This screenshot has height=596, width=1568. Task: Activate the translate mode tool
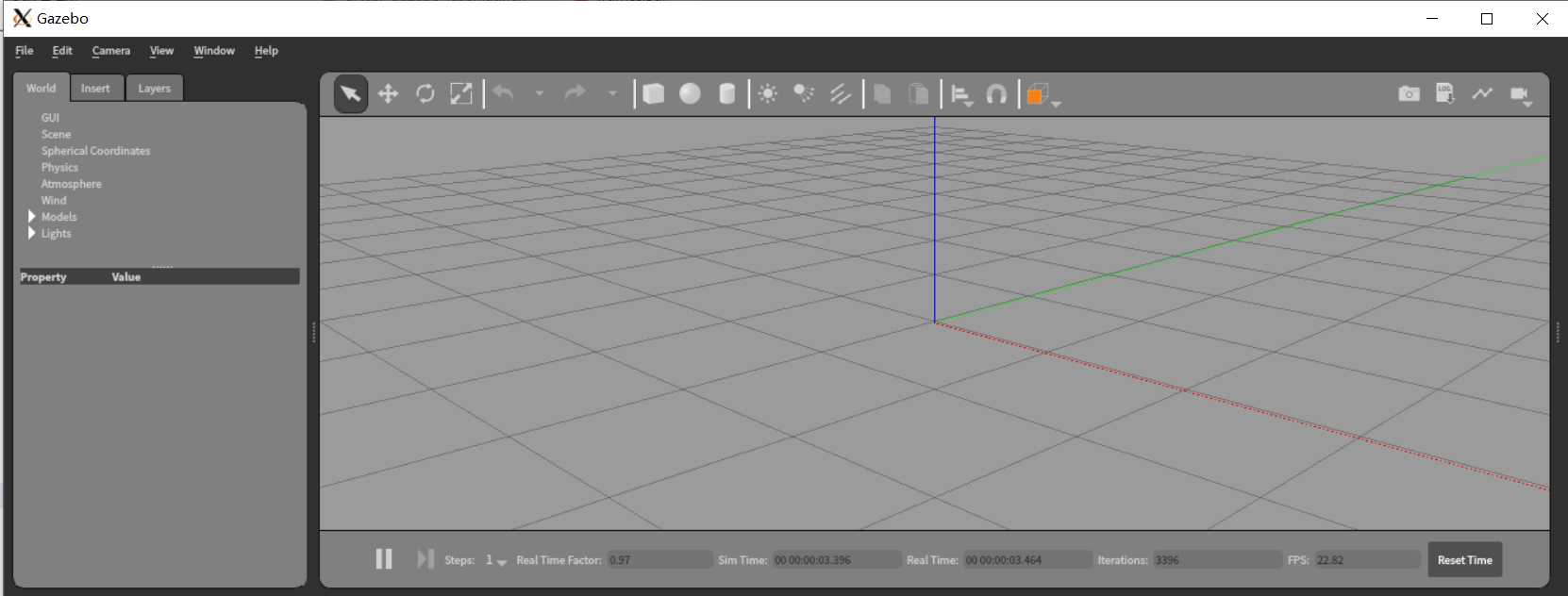(388, 93)
